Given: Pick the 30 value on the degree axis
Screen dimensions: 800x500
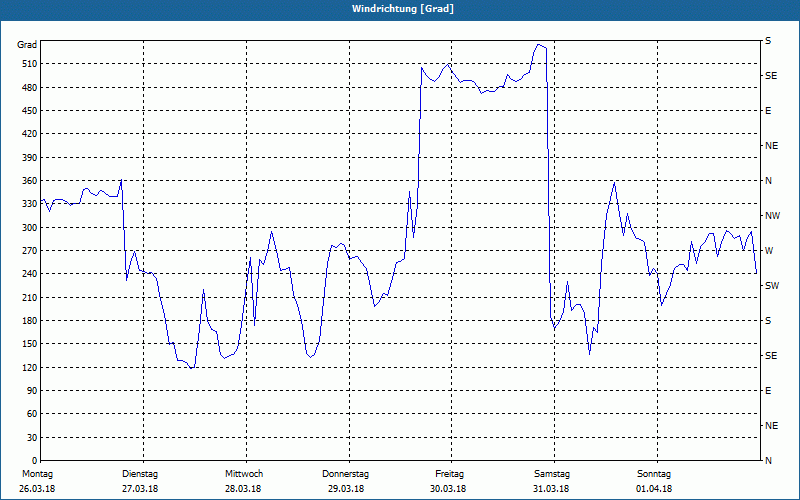Looking at the screenshot, I should tap(32, 437).
